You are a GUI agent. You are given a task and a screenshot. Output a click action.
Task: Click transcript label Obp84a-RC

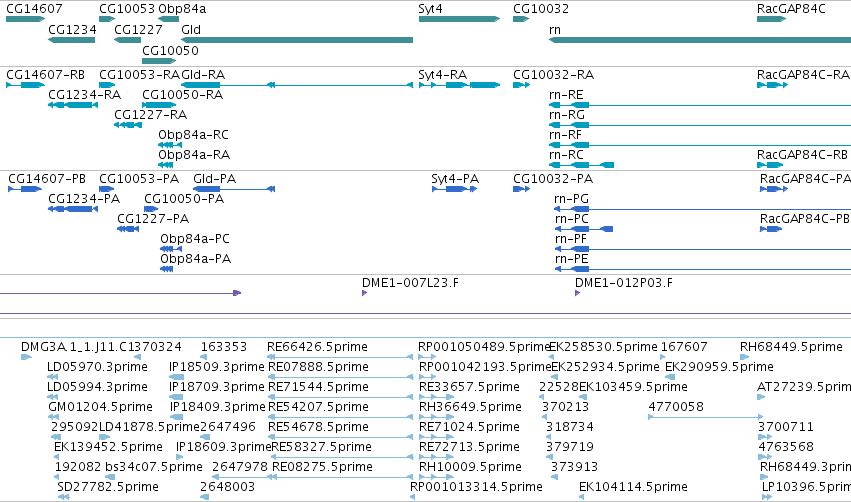193,135
